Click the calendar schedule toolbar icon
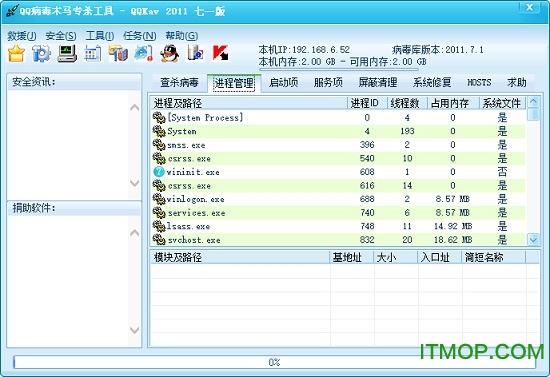This screenshot has width=550, height=377. [x=93, y=54]
